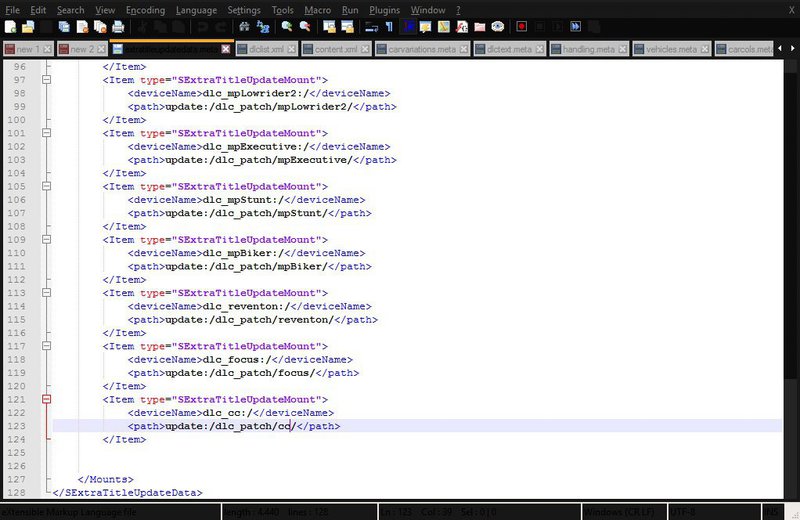Viewport: 800px width, 520px height.
Task: Click the New file toolbar icon
Action: 10,27
